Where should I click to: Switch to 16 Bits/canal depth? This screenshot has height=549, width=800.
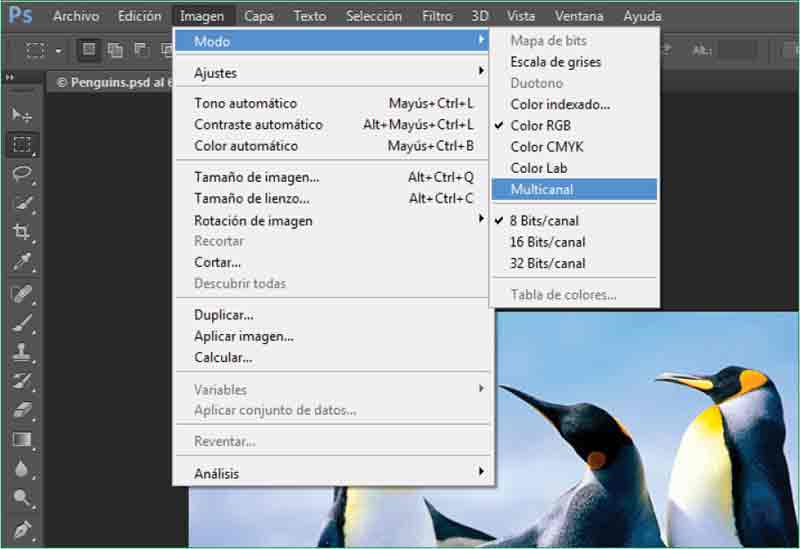pyautogui.click(x=547, y=242)
